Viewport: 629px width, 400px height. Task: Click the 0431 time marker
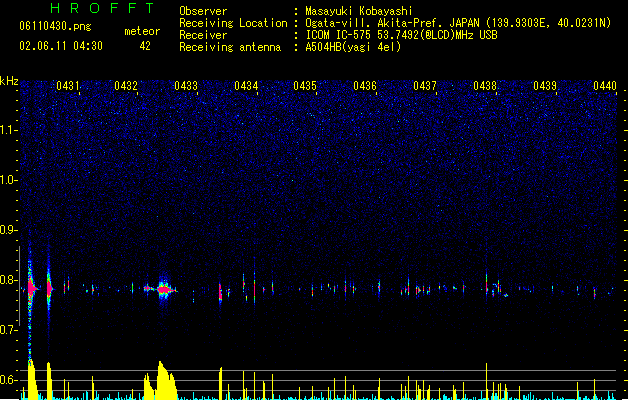pyautogui.click(x=67, y=85)
